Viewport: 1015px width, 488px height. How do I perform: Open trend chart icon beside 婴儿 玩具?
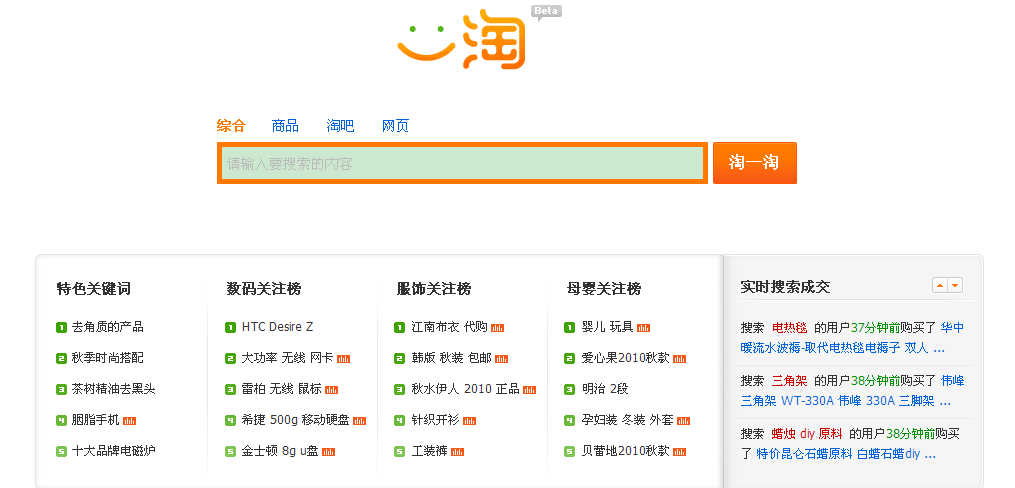[x=643, y=328]
